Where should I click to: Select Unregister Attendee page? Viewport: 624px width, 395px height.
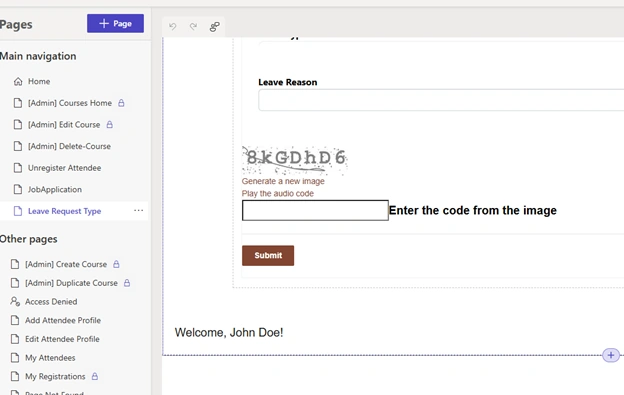(x=64, y=168)
